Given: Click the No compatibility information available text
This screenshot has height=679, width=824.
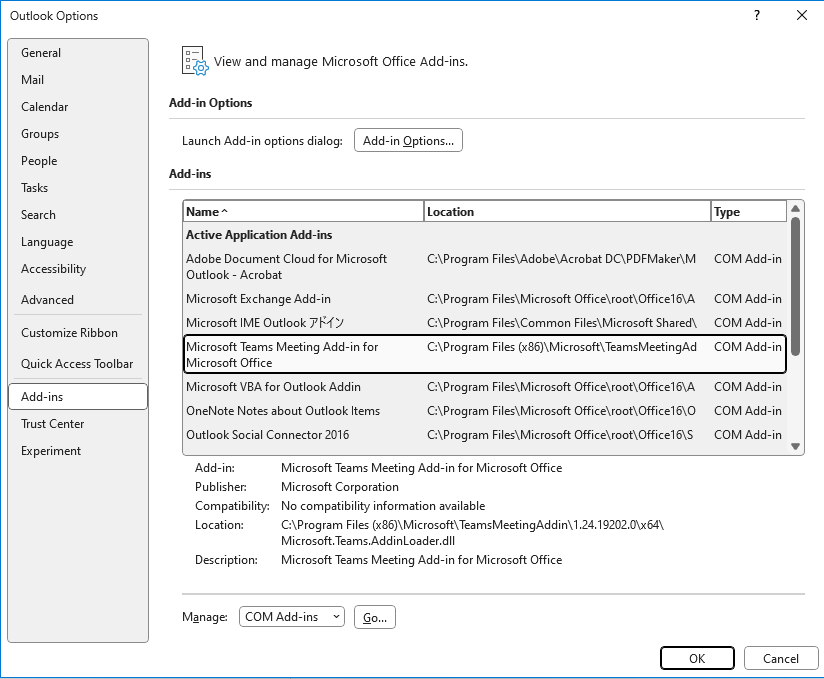Looking at the screenshot, I should click(383, 506).
